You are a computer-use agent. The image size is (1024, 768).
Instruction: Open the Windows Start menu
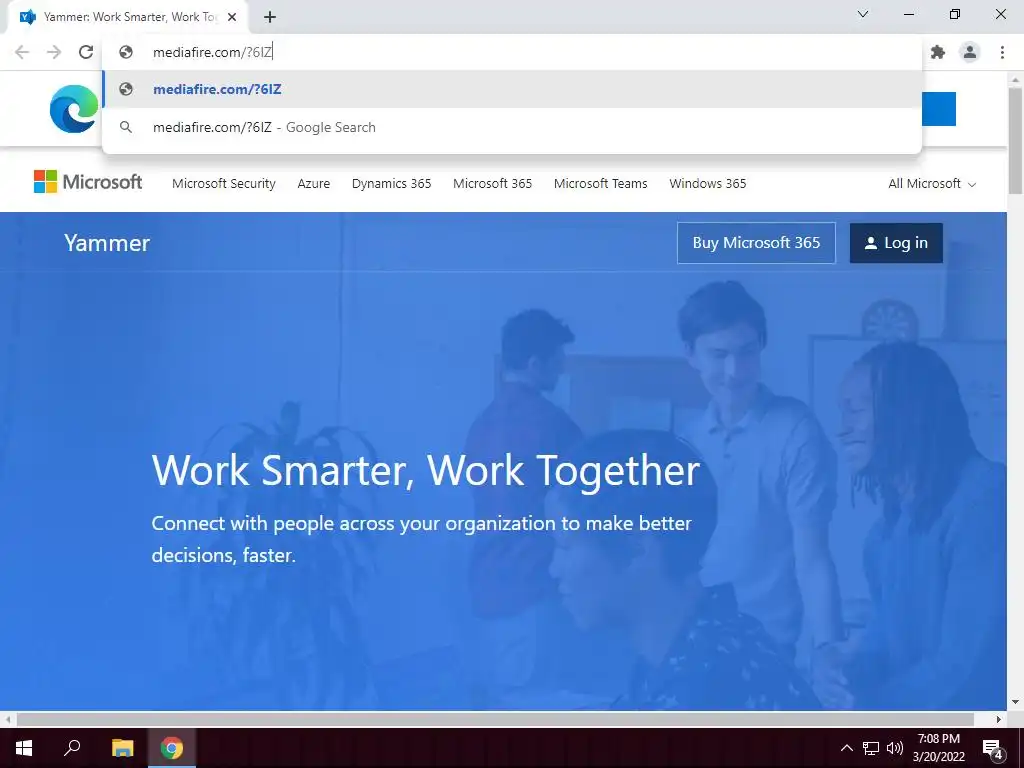[x=24, y=748]
